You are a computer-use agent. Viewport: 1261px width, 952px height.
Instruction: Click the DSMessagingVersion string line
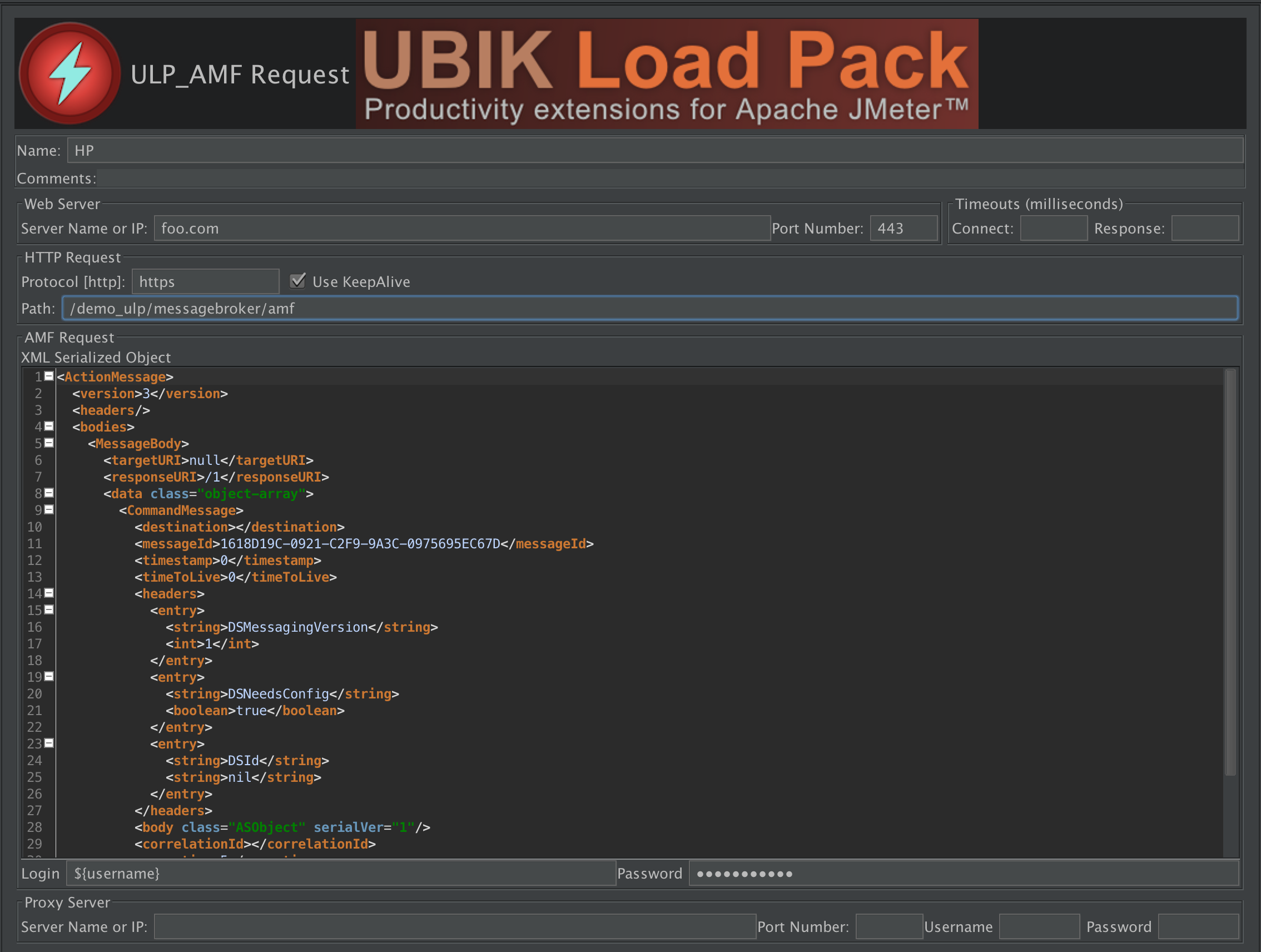301,627
